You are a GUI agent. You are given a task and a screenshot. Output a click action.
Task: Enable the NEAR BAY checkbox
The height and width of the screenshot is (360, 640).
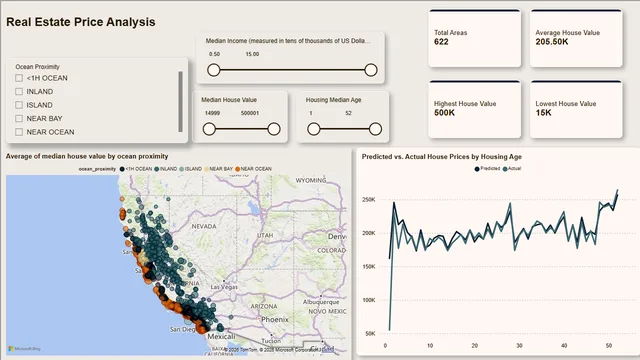(x=19, y=118)
